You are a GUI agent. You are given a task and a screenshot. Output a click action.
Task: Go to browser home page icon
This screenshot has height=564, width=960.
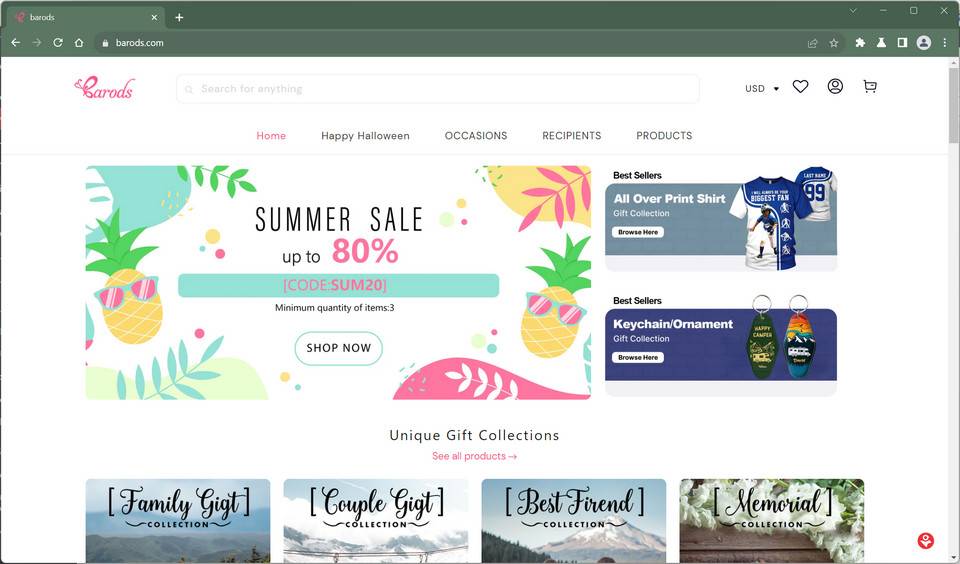79,43
